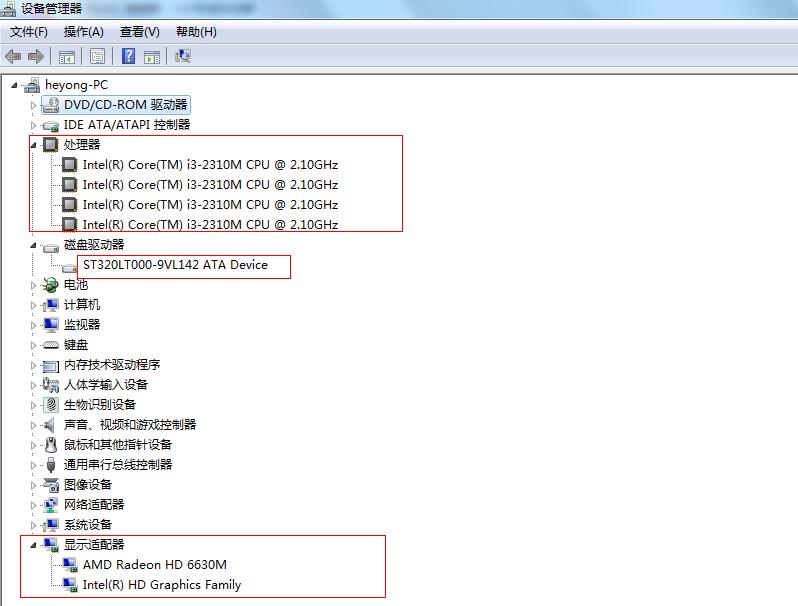Open the 查看(V) menu
798x606 pixels.
[139, 32]
